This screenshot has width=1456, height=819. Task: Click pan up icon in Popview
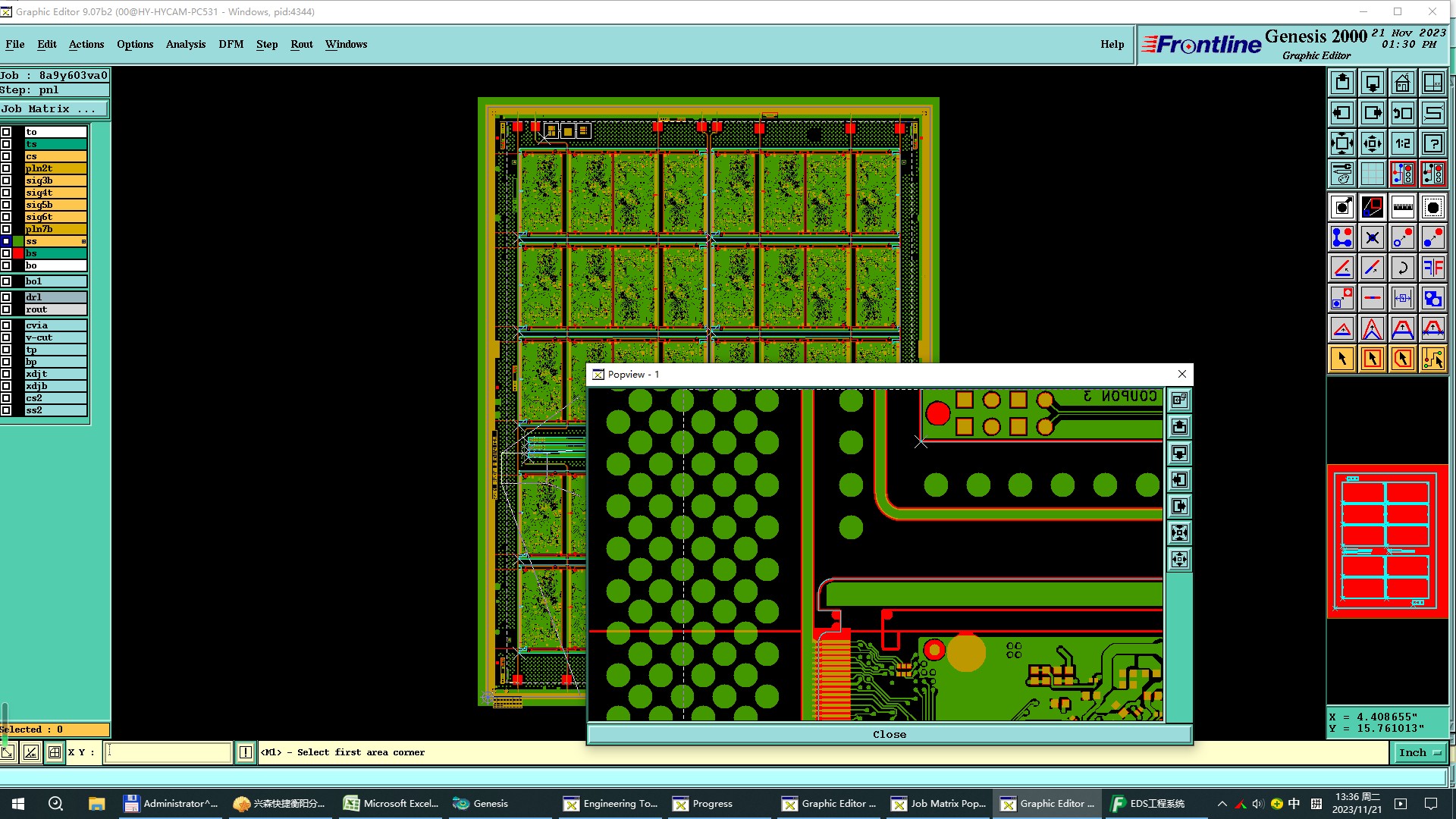(1179, 426)
